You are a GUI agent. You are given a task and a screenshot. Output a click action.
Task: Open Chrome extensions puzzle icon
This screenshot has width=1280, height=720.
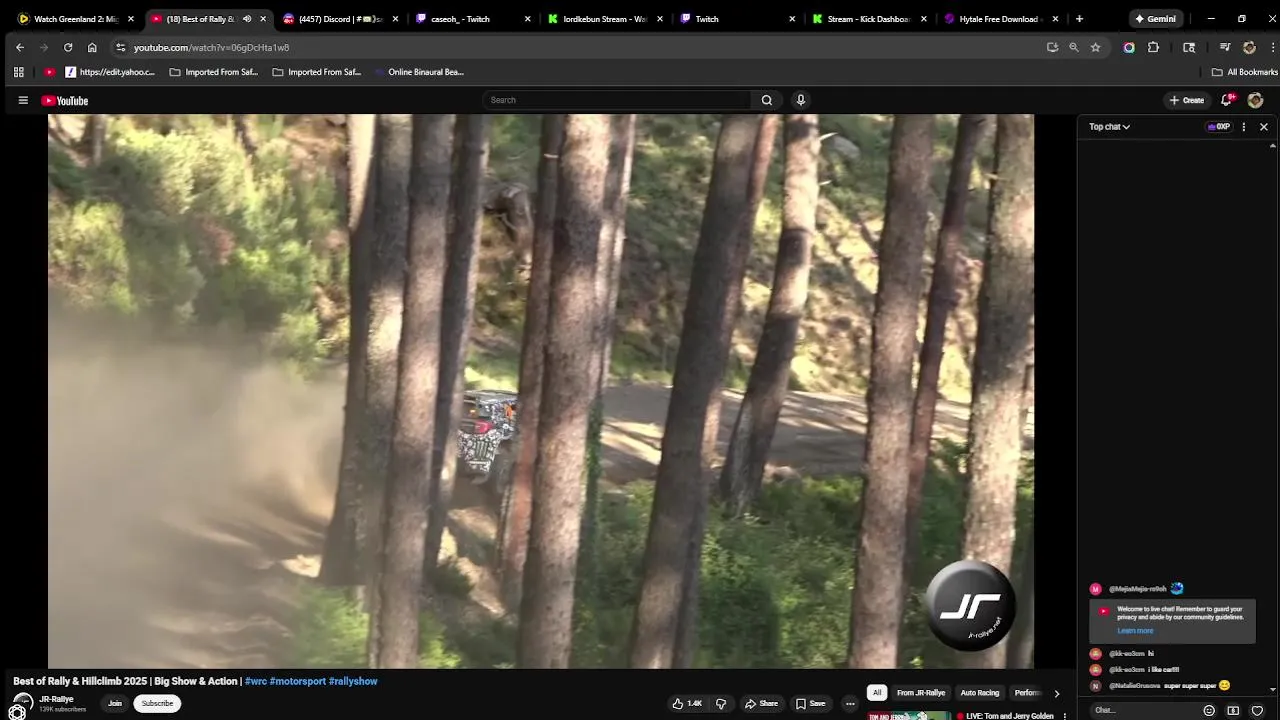point(1153,47)
